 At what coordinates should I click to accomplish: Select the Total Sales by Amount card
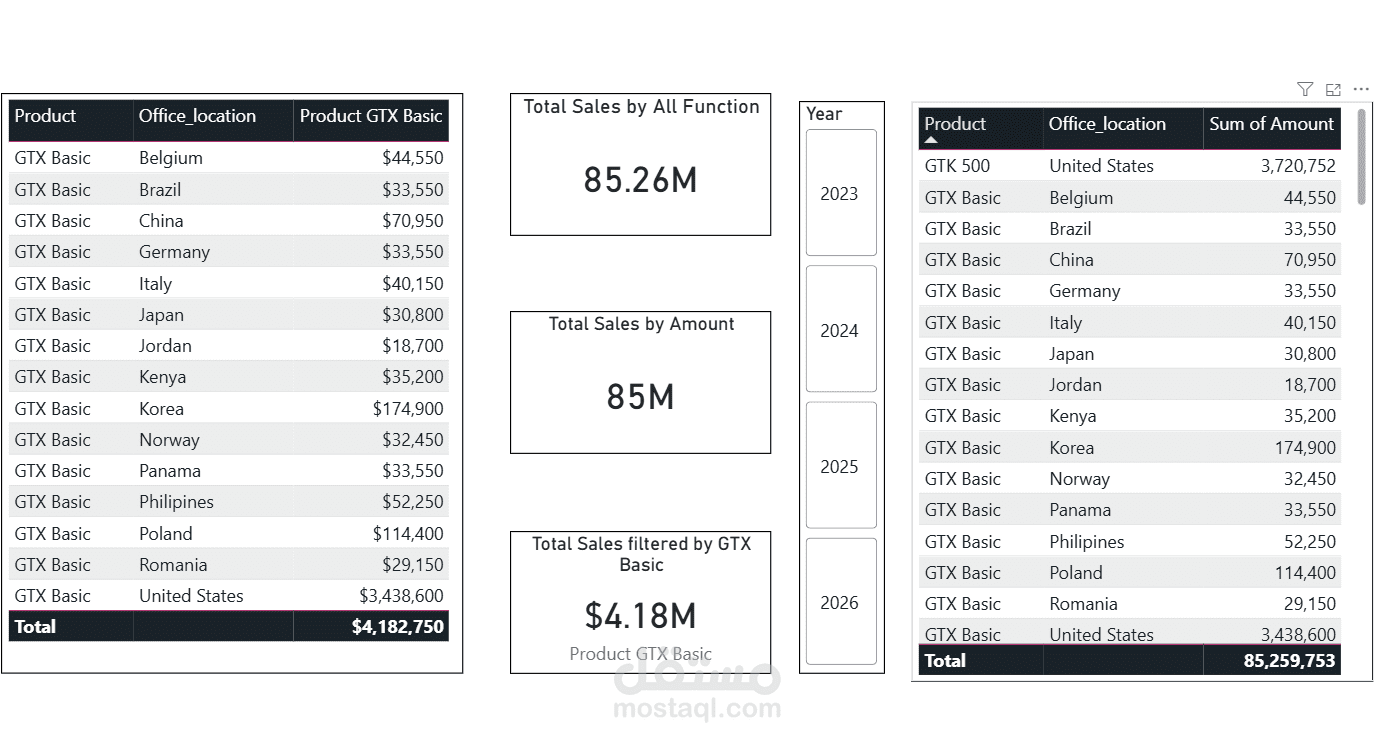[641, 382]
